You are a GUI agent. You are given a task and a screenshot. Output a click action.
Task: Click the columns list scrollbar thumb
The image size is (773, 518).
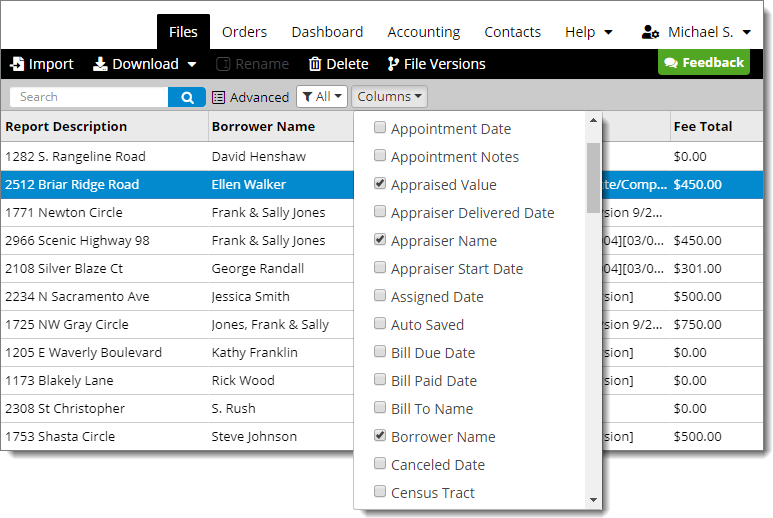[593, 177]
